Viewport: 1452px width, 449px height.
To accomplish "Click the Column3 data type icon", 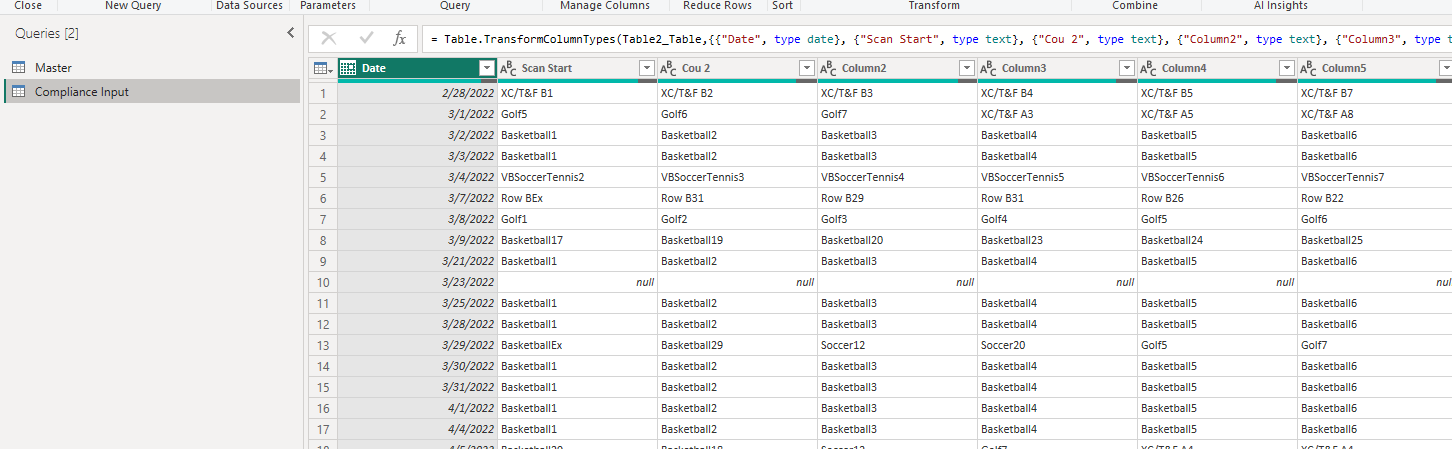I will (x=988, y=68).
